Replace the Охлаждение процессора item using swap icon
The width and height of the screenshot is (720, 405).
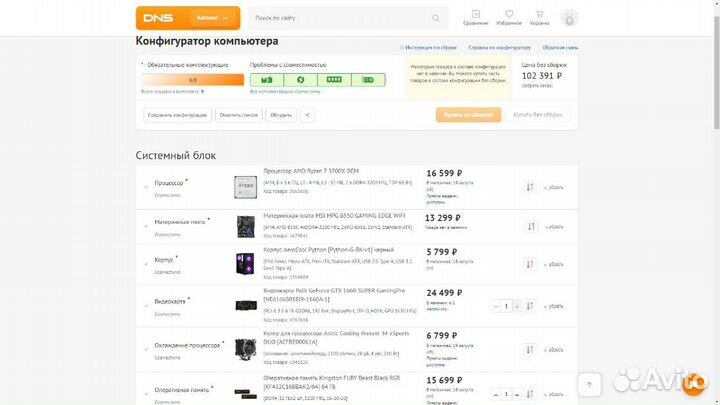click(530, 349)
